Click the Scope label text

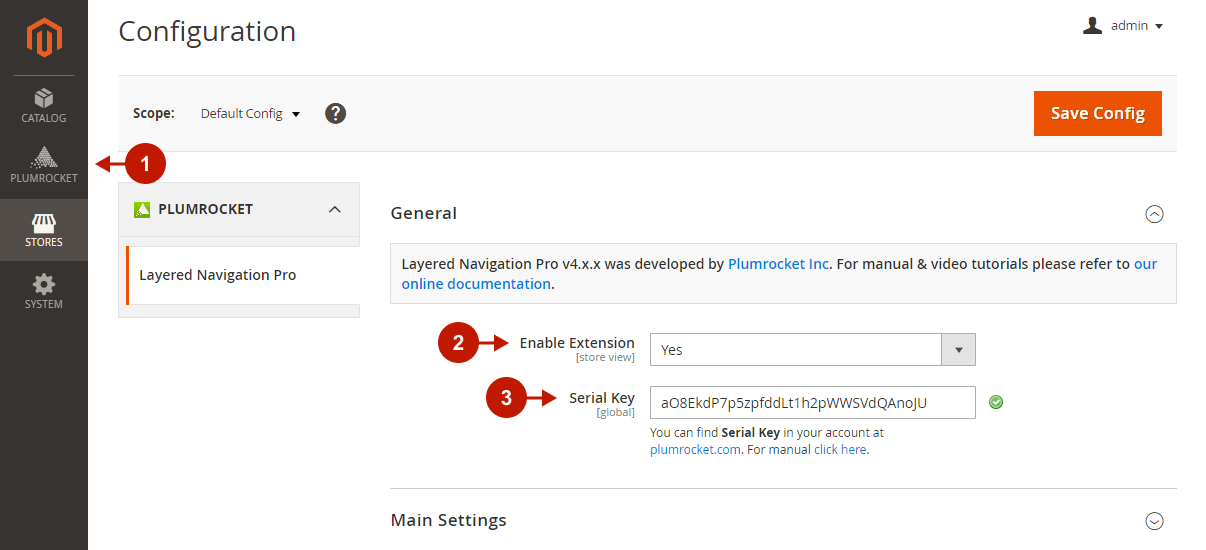pos(154,113)
